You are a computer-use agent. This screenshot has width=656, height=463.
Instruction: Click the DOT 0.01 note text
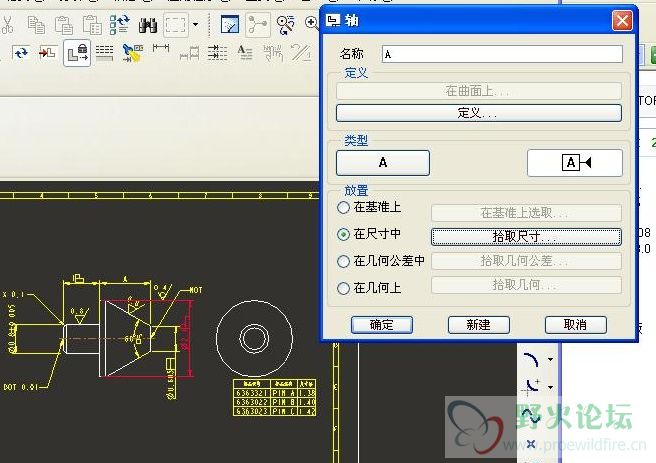click(20, 387)
